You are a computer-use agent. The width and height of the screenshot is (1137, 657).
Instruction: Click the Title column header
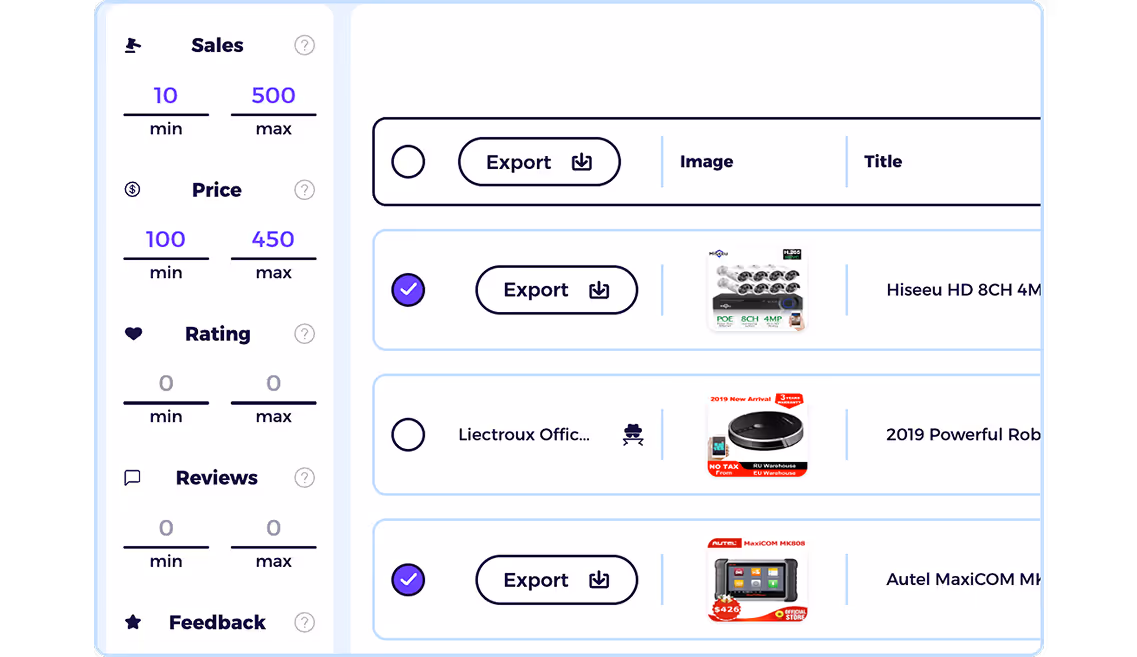click(883, 162)
